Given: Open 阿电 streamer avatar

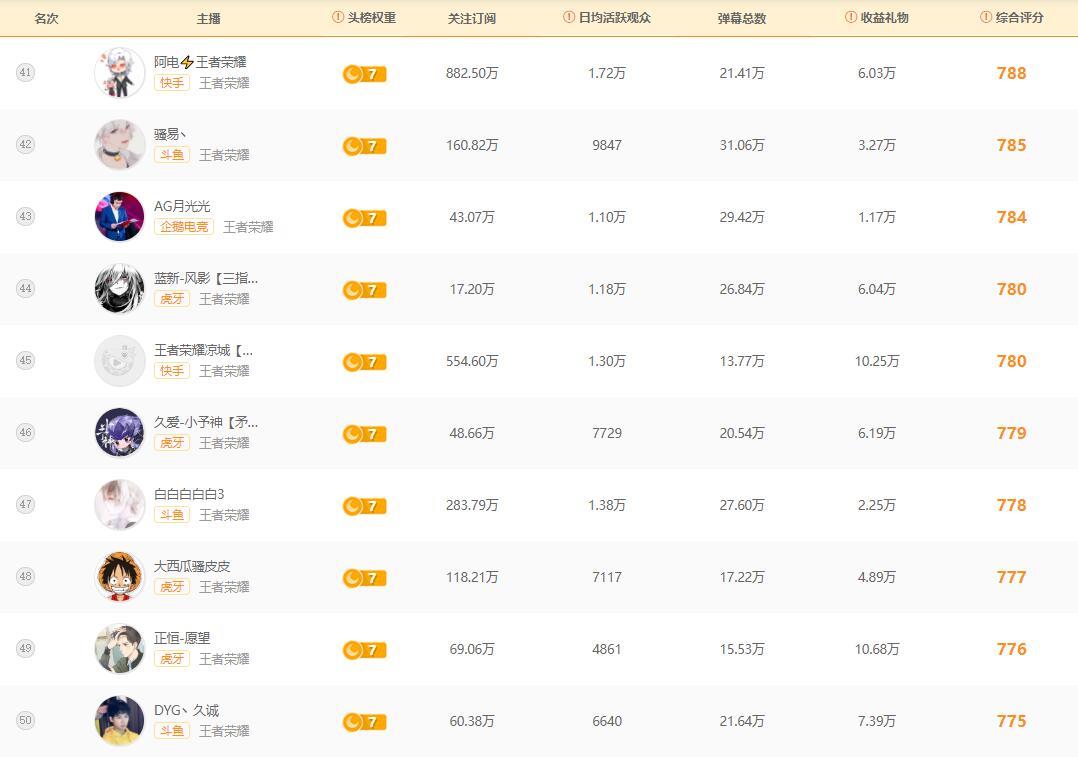Looking at the screenshot, I should pyautogui.click(x=119, y=73).
